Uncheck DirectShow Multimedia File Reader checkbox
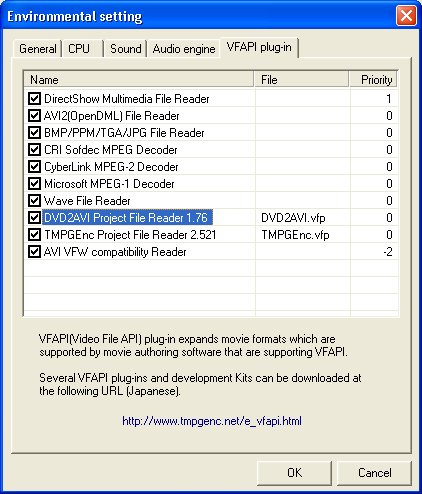Viewport: 422px width, 494px height. click(x=34, y=99)
